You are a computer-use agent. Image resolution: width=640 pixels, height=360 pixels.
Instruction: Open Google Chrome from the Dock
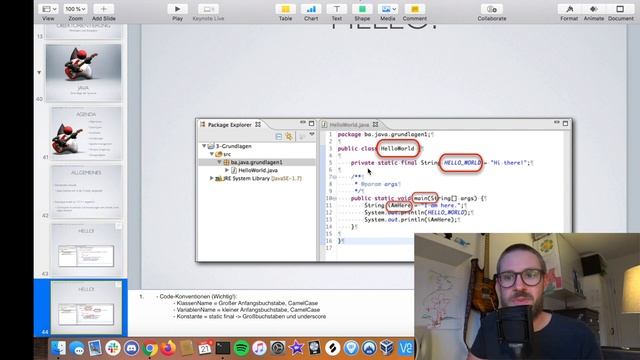coord(150,348)
